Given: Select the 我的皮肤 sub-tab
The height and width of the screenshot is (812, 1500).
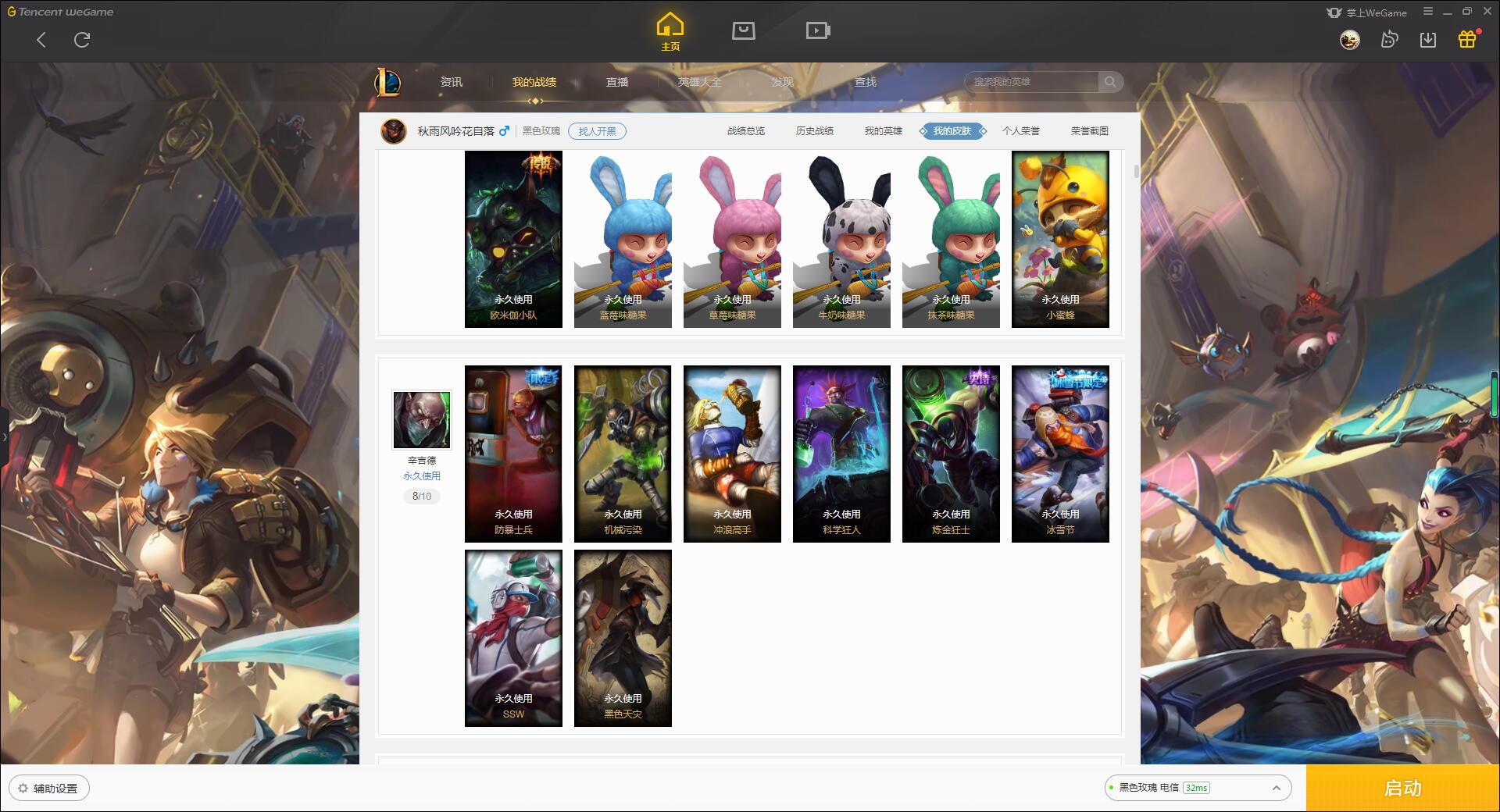Looking at the screenshot, I should [x=952, y=131].
